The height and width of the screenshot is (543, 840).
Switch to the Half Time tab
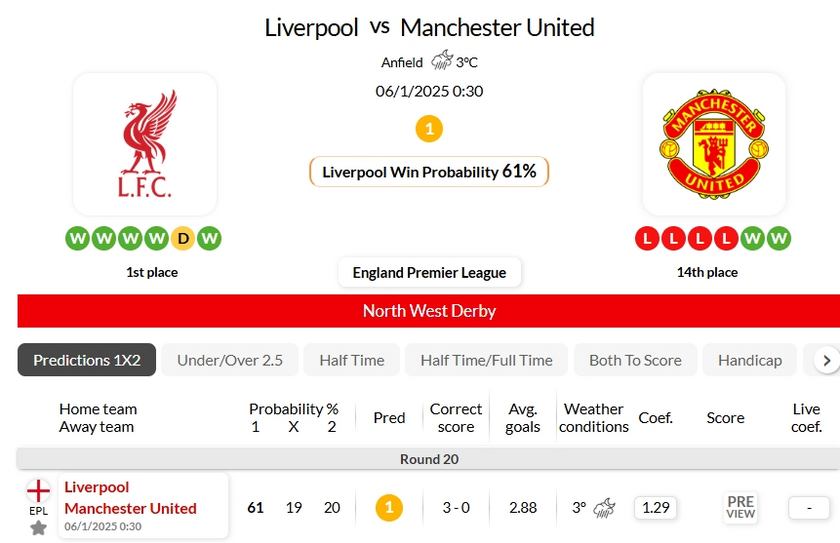coord(352,360)
